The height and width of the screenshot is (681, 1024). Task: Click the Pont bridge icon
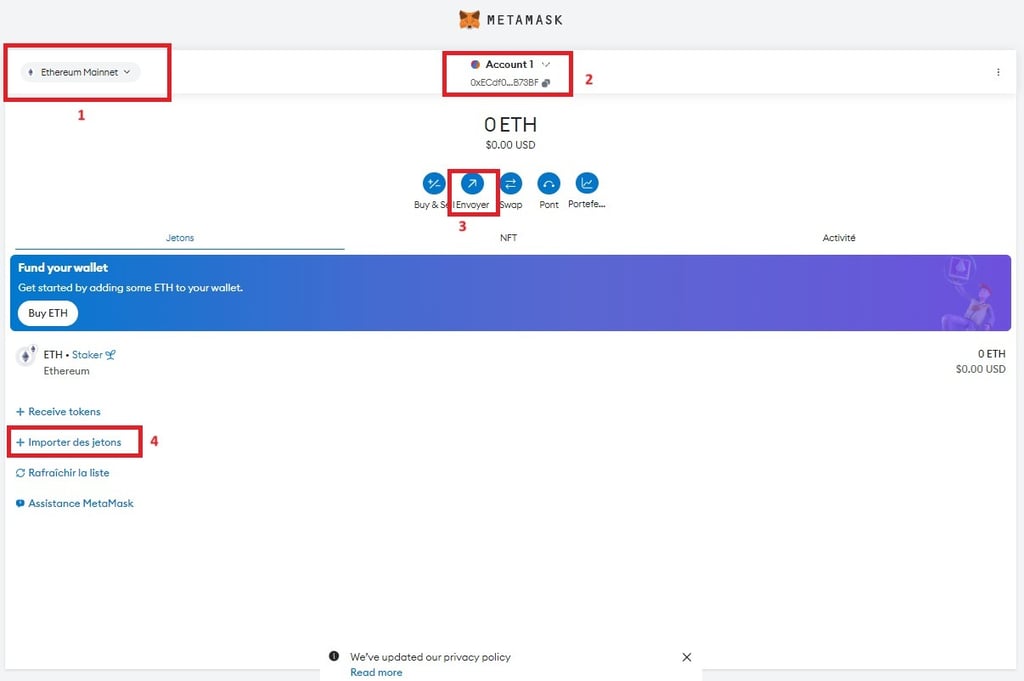coord(549,183)
